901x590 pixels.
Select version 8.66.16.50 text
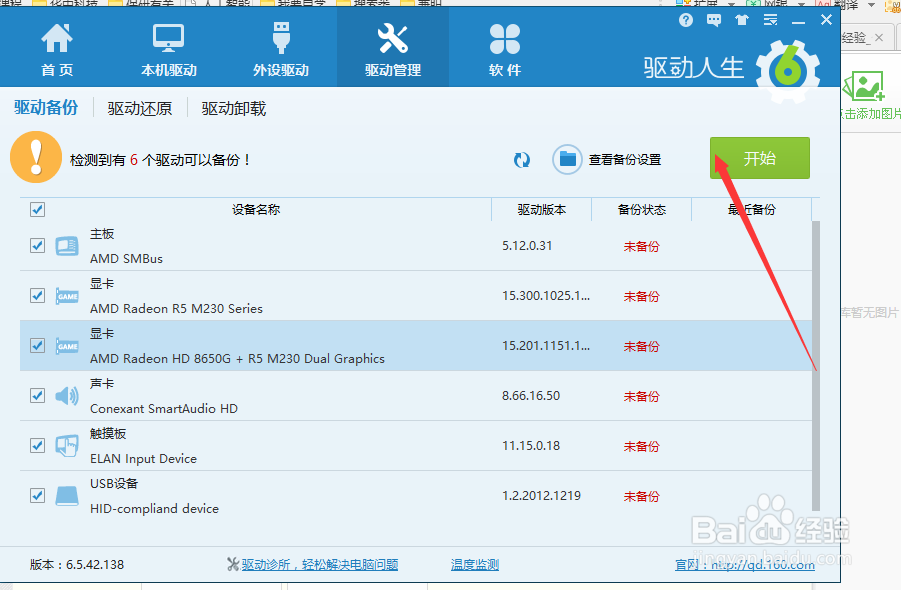tap(531, 396)
